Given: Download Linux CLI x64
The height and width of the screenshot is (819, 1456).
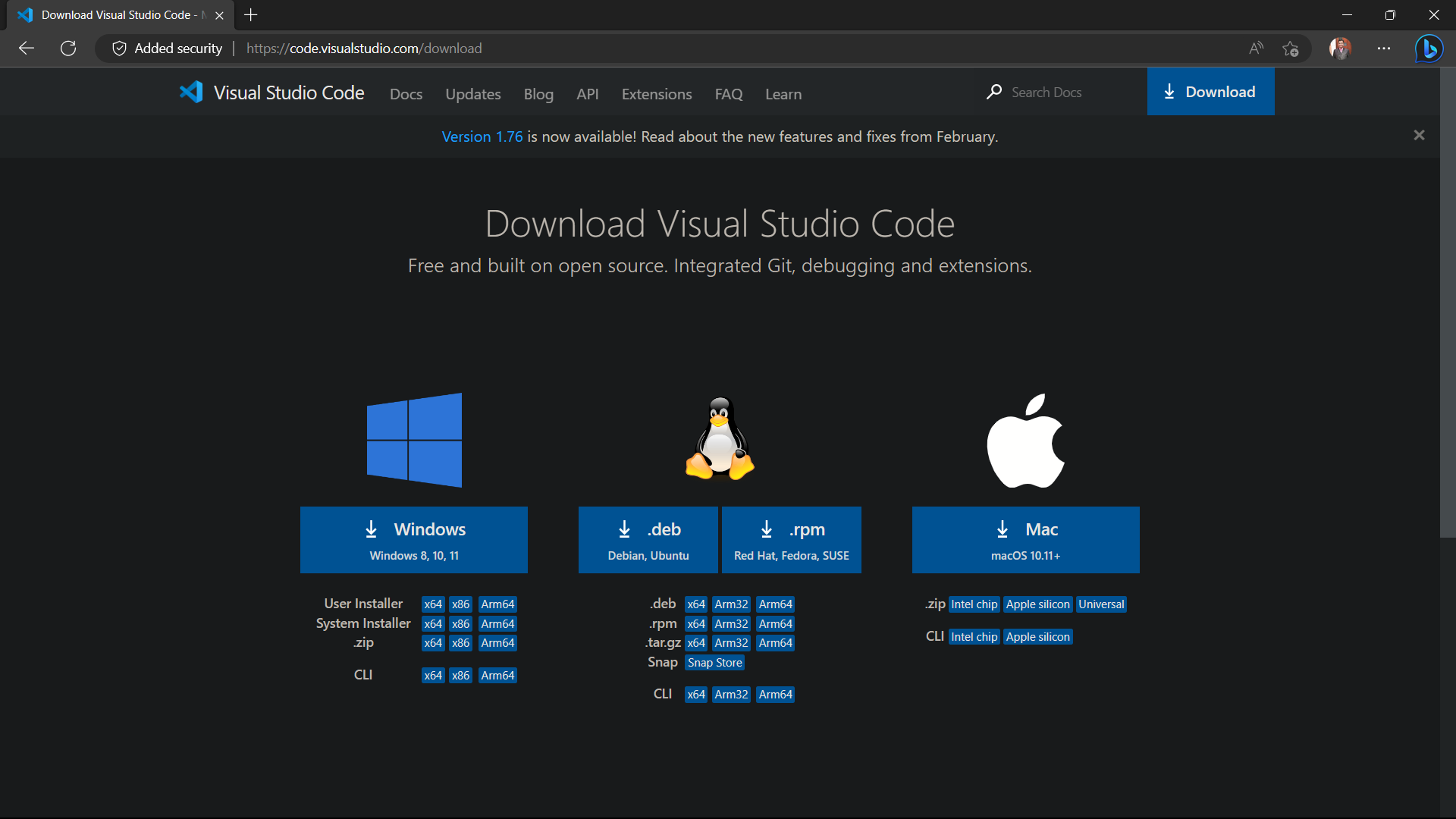Looking at the screenshot, I should (696, 695).
